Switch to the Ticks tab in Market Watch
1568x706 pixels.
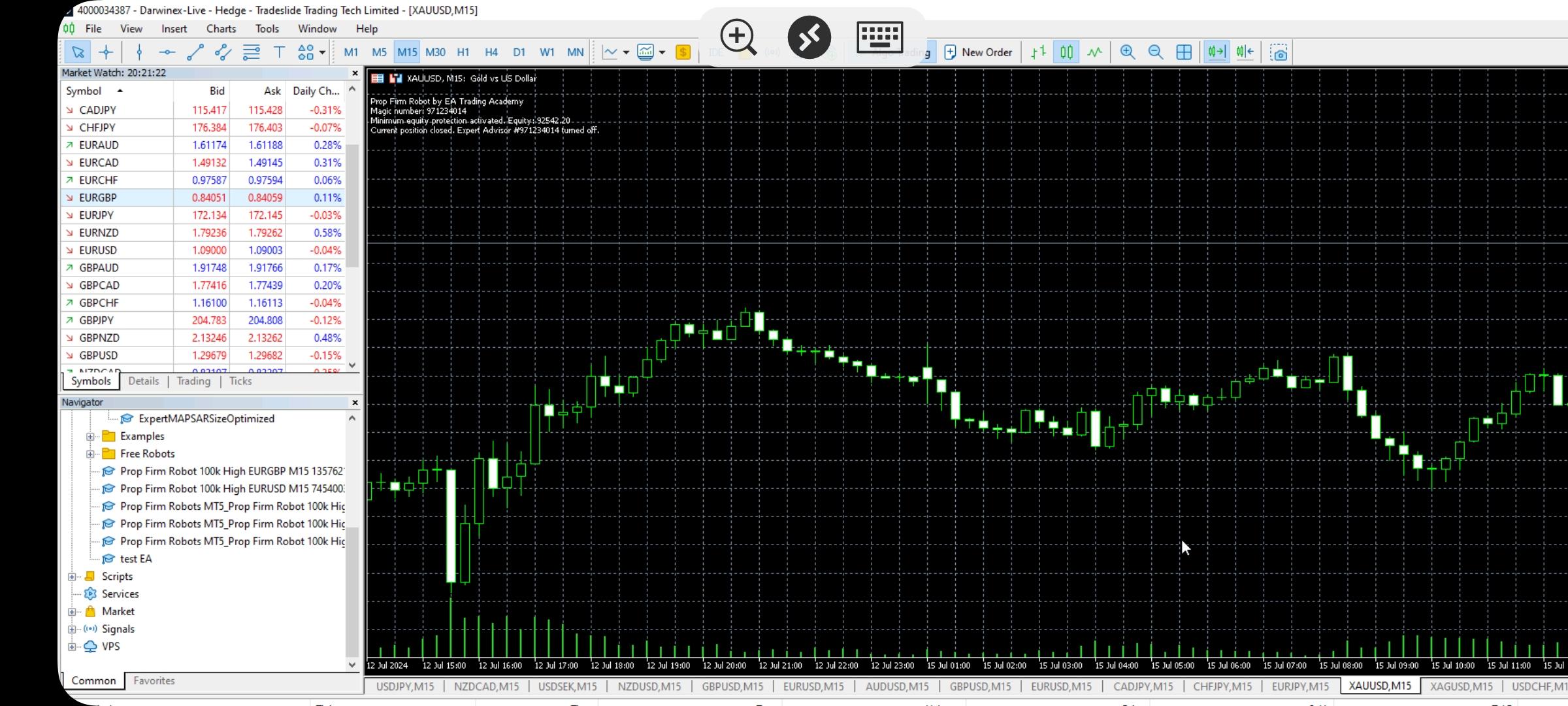[240, 381]
